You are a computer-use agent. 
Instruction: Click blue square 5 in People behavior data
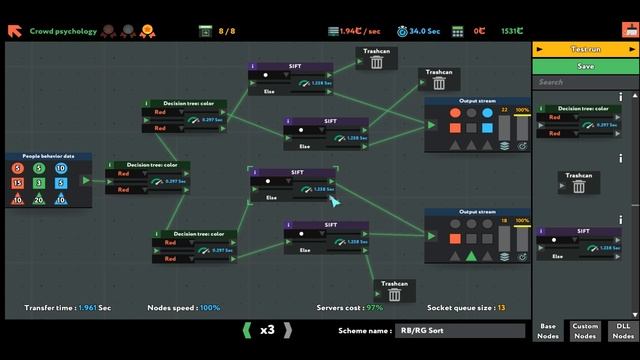pos(61,183)
